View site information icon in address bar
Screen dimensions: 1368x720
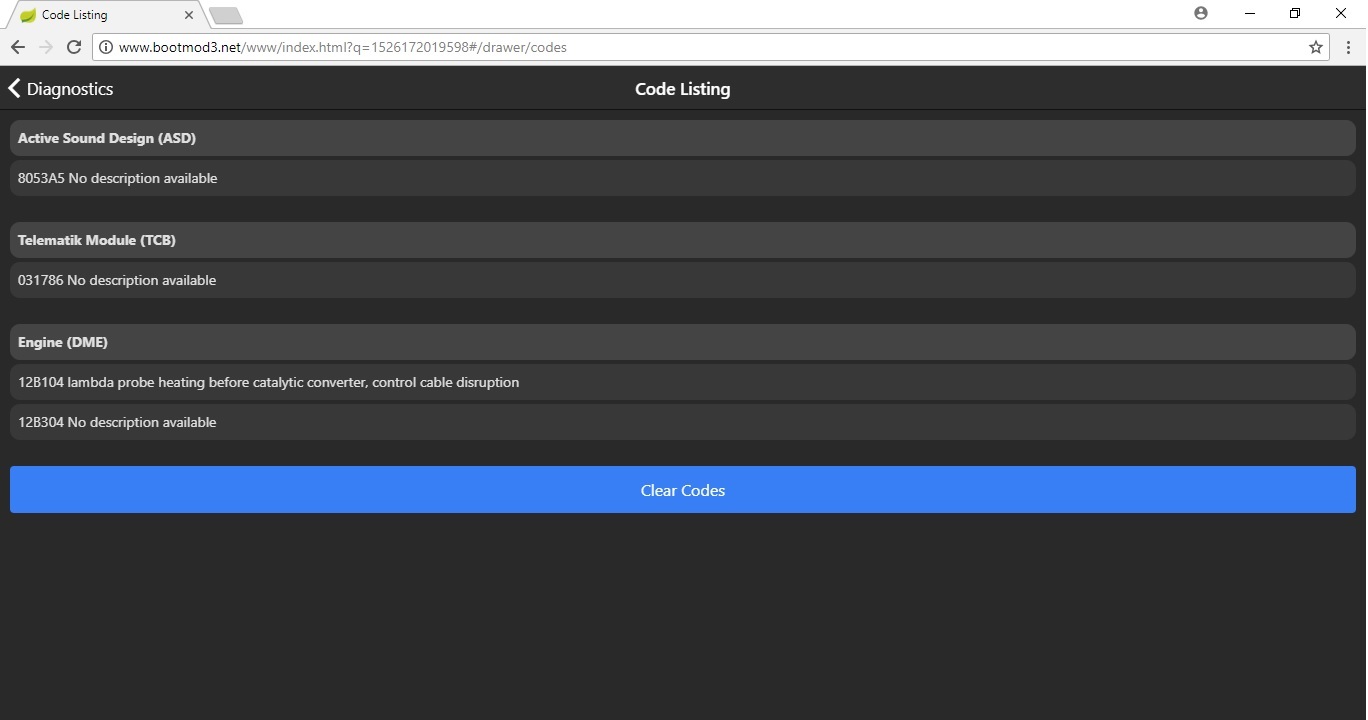tap(106, 47)
